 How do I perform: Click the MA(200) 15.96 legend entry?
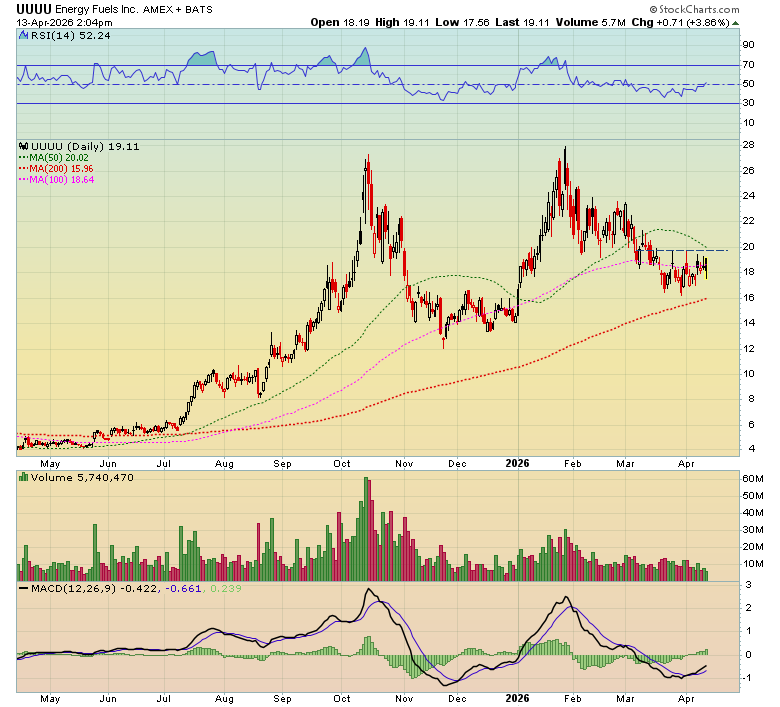(56, 169)
